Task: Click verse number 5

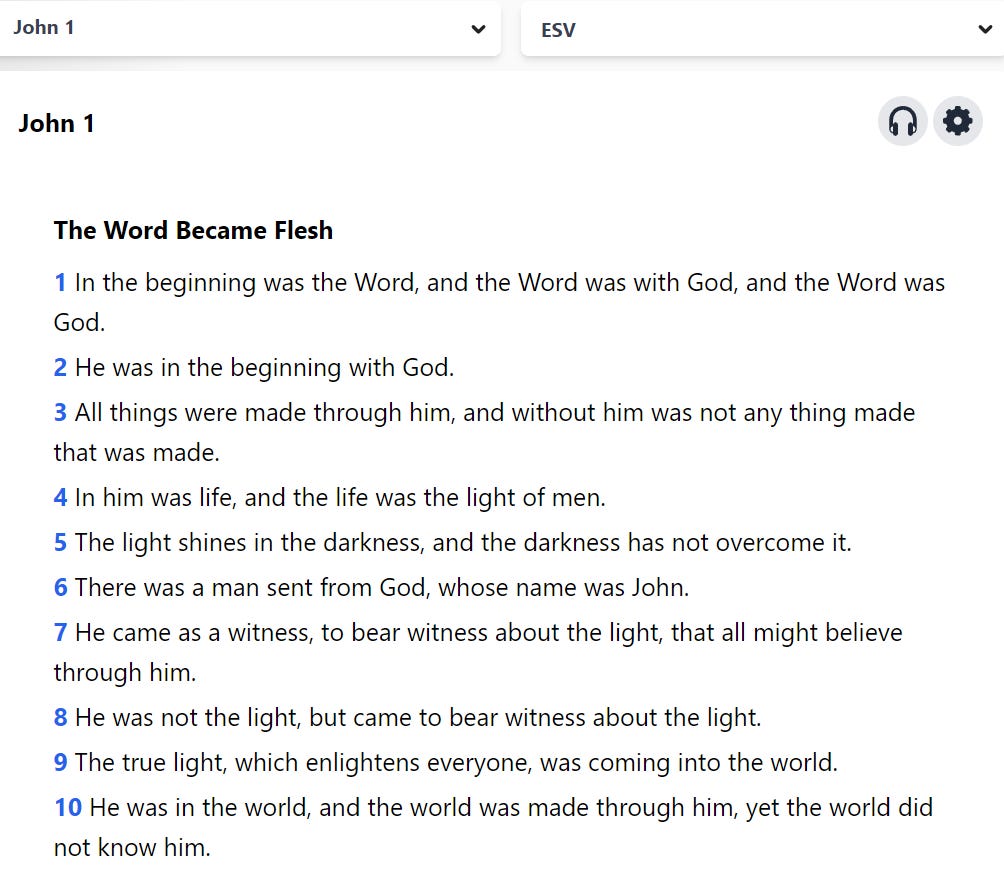Action: click(60, 542)
